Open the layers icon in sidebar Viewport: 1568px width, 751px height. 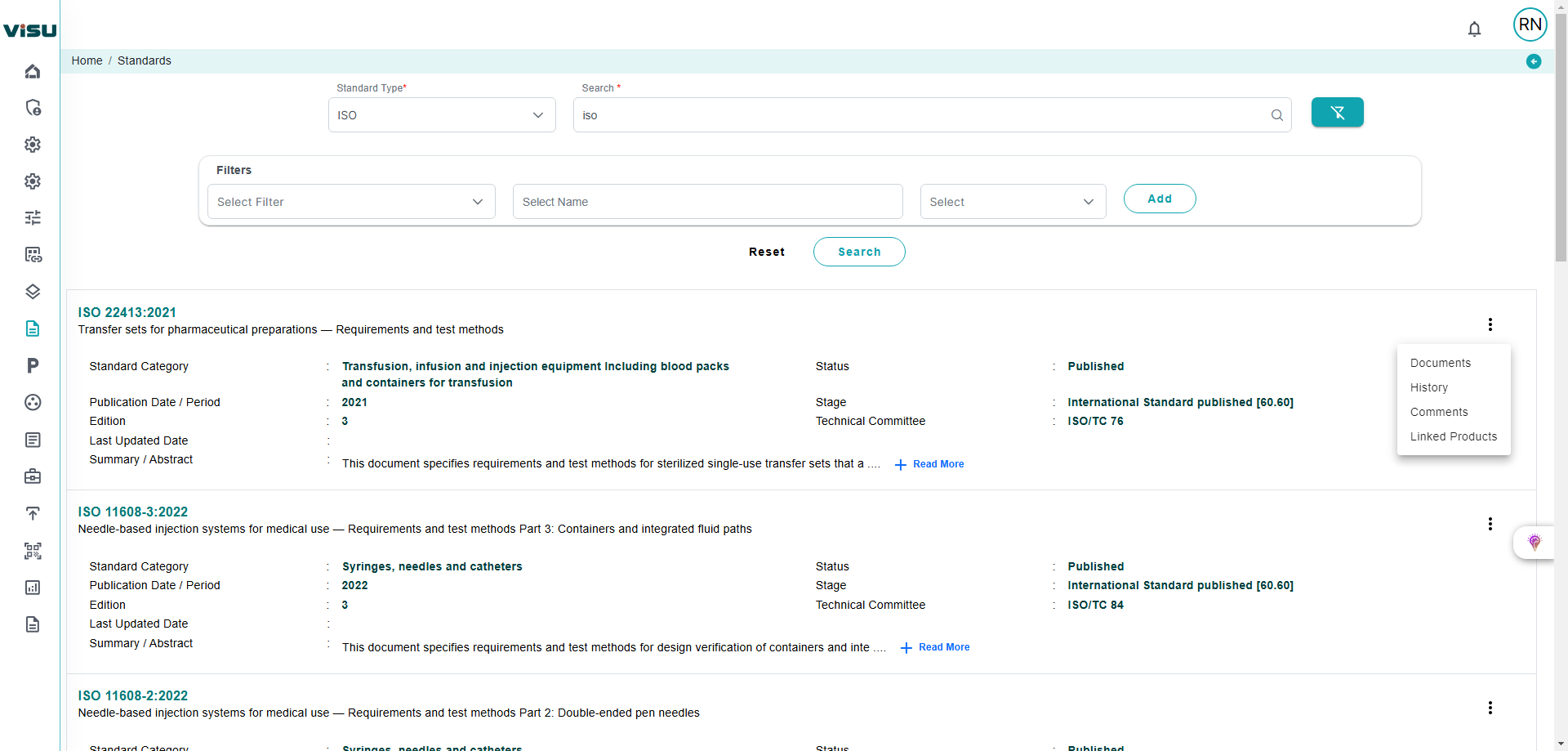(x=33, y=292)
